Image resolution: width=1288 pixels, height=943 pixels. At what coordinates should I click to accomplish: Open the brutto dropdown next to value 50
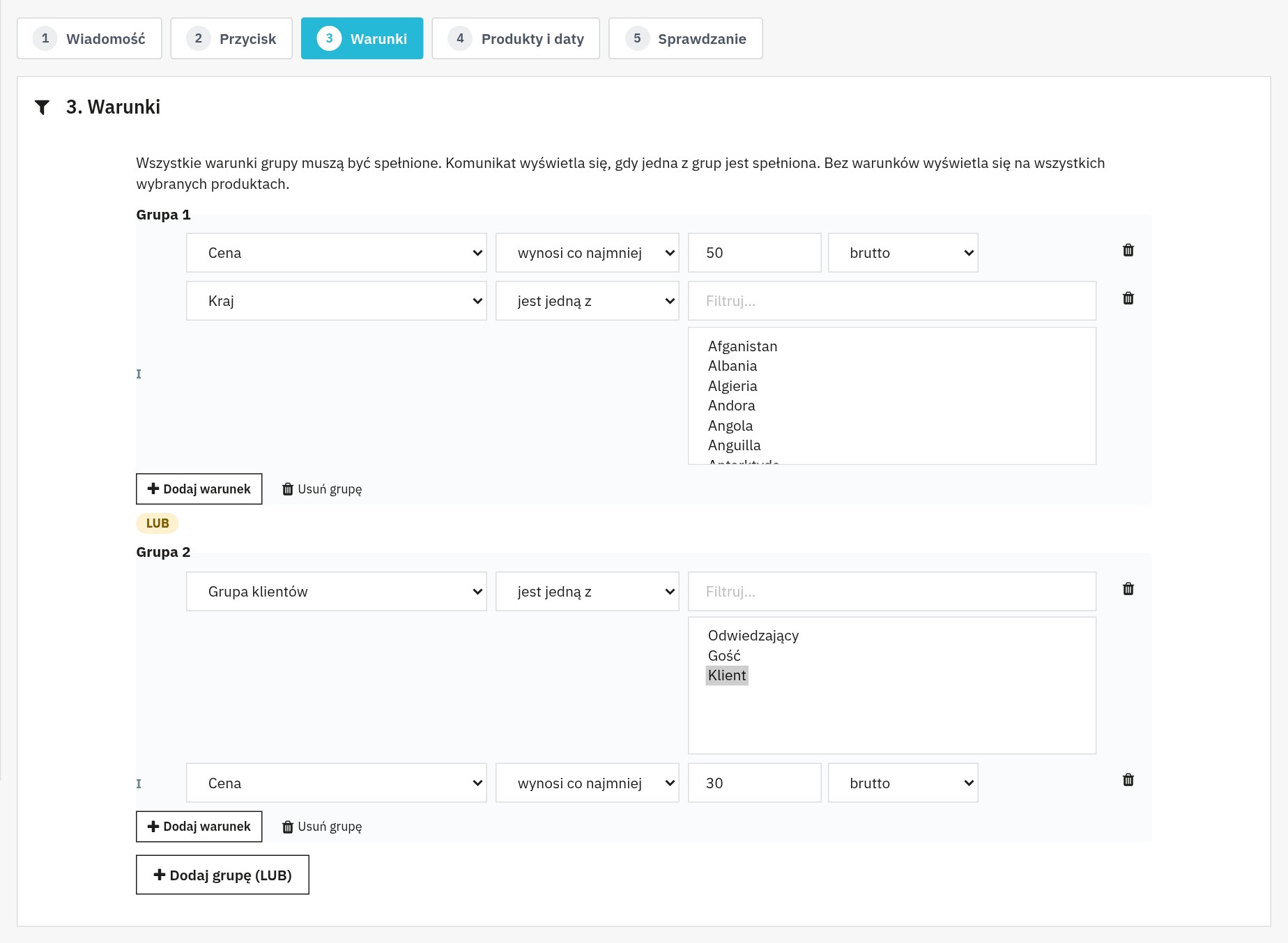(x=903, y=252)
